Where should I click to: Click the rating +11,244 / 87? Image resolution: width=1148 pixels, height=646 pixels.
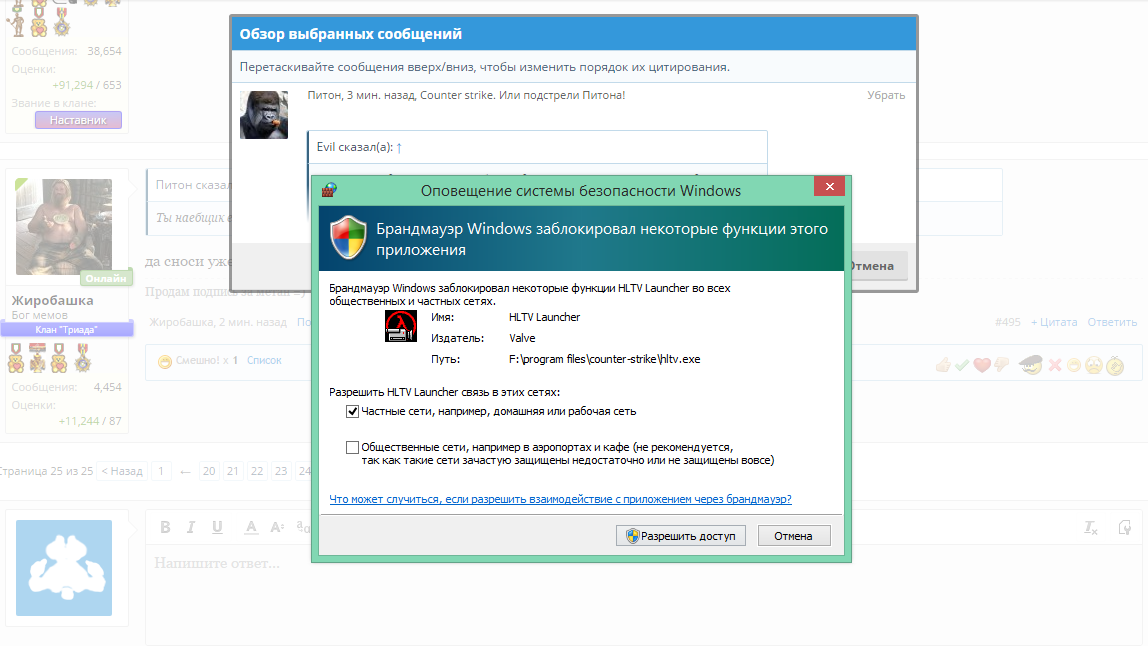click(90, 421)
